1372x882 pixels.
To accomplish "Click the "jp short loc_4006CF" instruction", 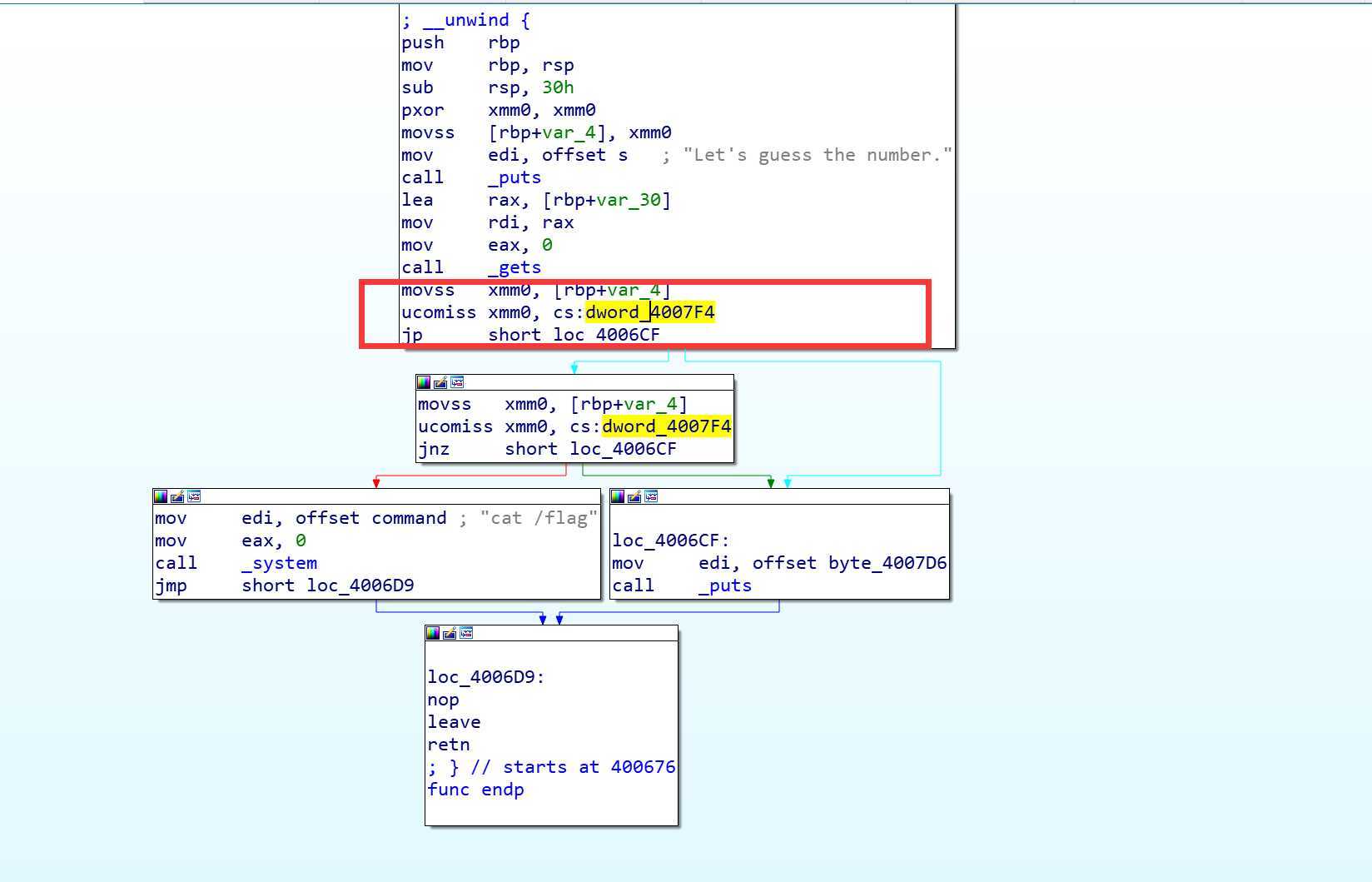I will [x=530, y=335].
